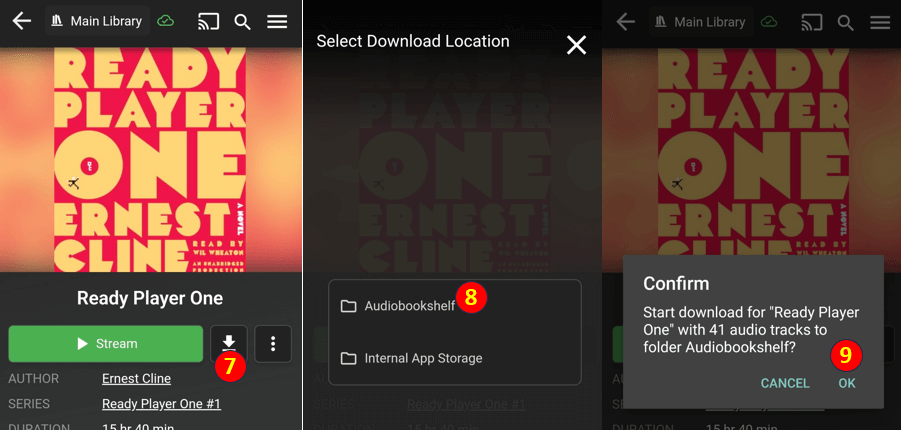Tap the dimmed book cover in right screen
The height and width of the screenshot is (430, 901).
pos(754,152)
